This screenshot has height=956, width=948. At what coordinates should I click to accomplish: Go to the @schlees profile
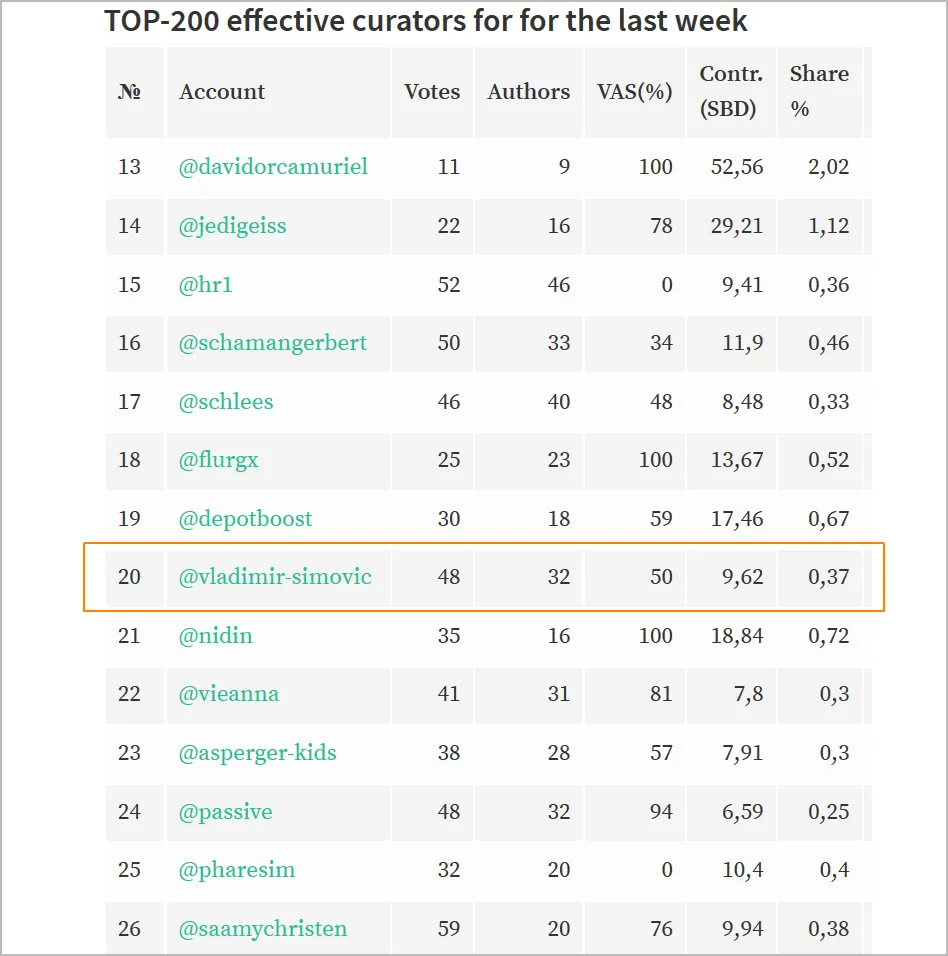coord(226,402)
